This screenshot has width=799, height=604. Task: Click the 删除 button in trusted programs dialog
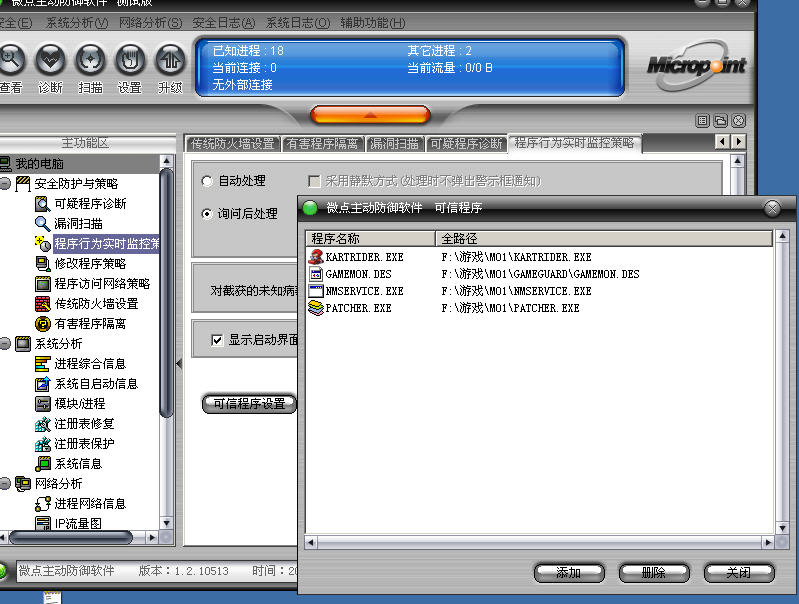click(654, 573)
